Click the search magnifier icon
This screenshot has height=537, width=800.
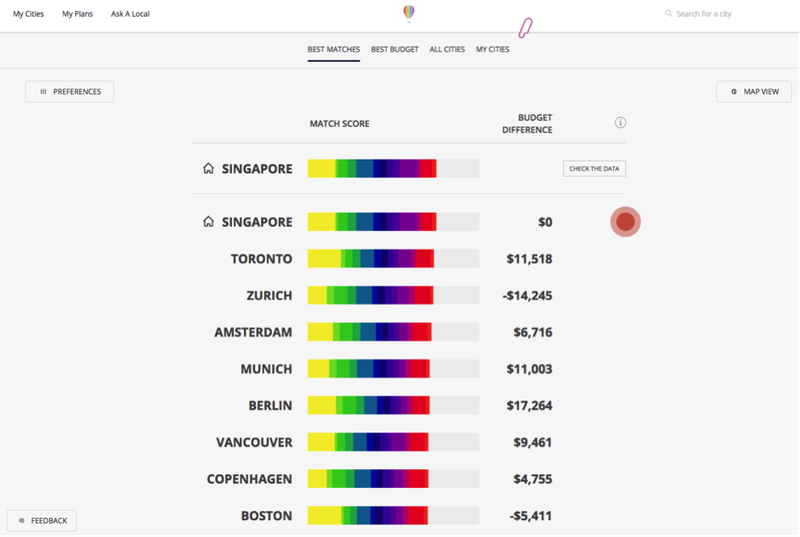[x=668, y=14]
